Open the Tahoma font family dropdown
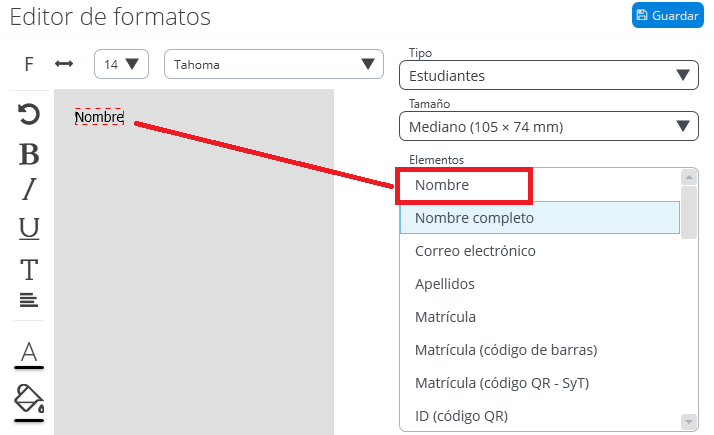The height and width of the screenshot is (435, 714). point(274,64)
